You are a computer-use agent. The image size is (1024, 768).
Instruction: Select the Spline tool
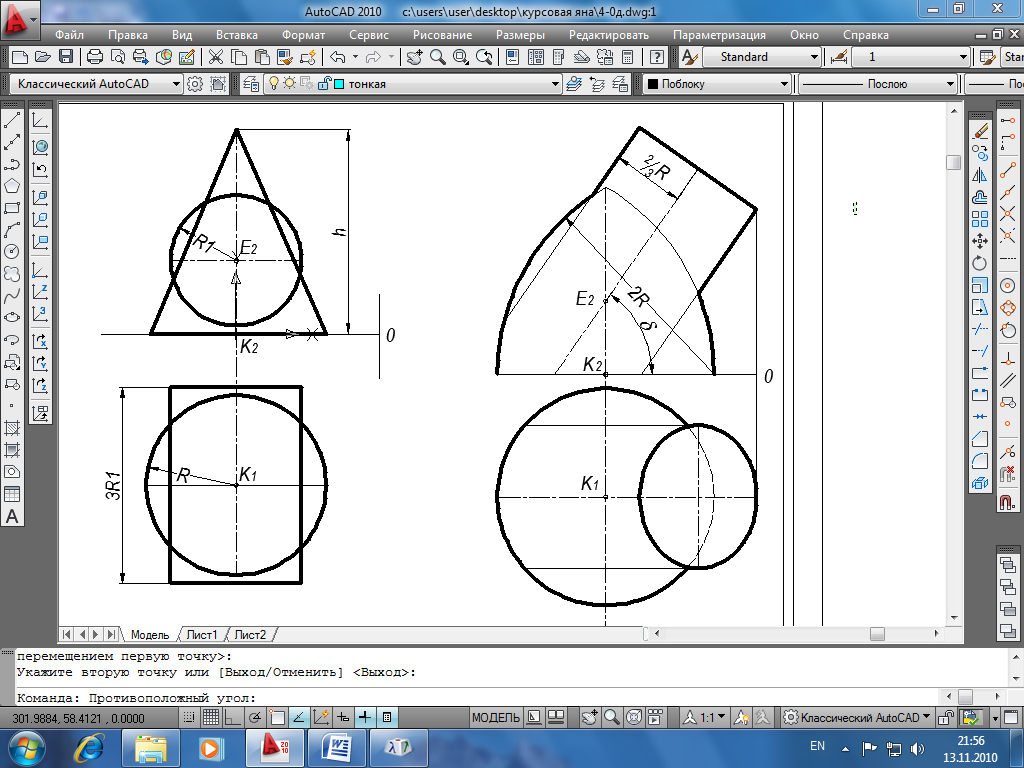click(12, 296)
